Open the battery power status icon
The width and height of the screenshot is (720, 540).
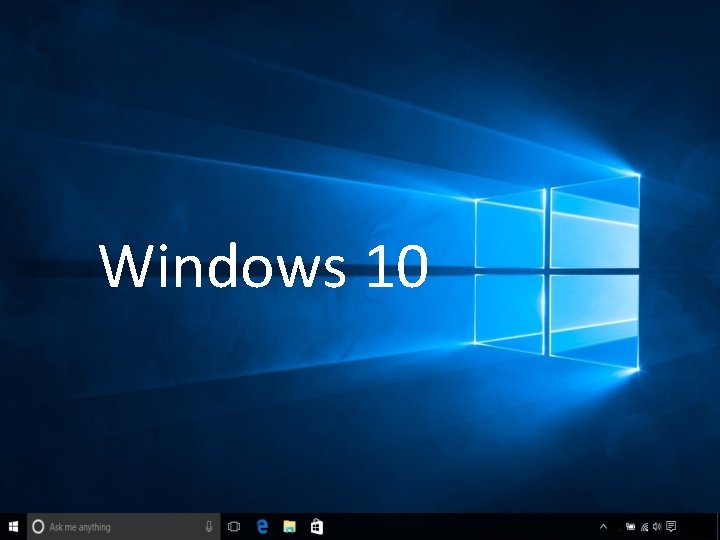[x=630, y=527]
